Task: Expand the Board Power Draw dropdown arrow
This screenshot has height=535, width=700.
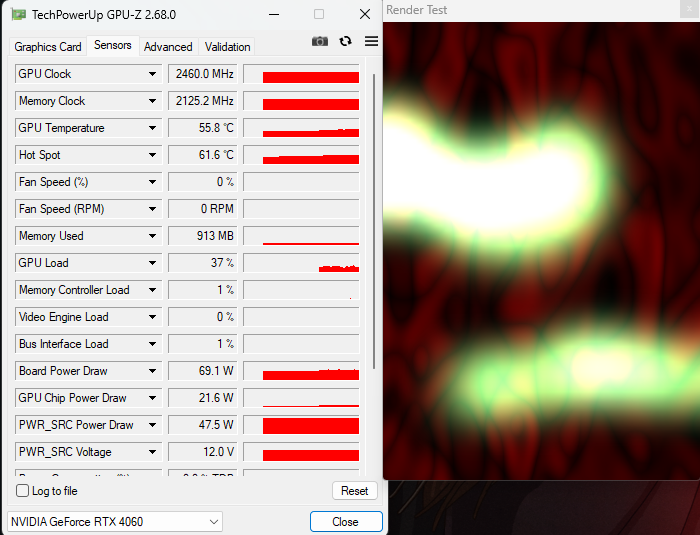Action: coord(153,371)
